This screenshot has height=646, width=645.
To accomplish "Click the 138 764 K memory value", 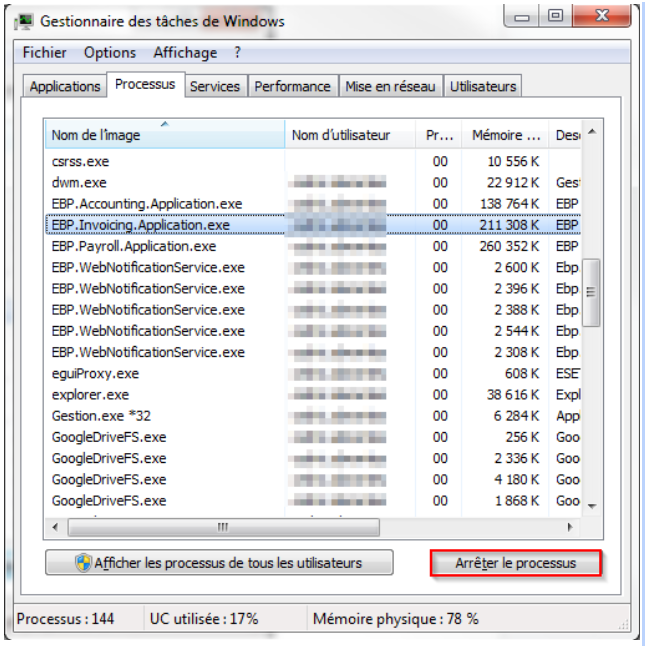I will pos(510,204).
